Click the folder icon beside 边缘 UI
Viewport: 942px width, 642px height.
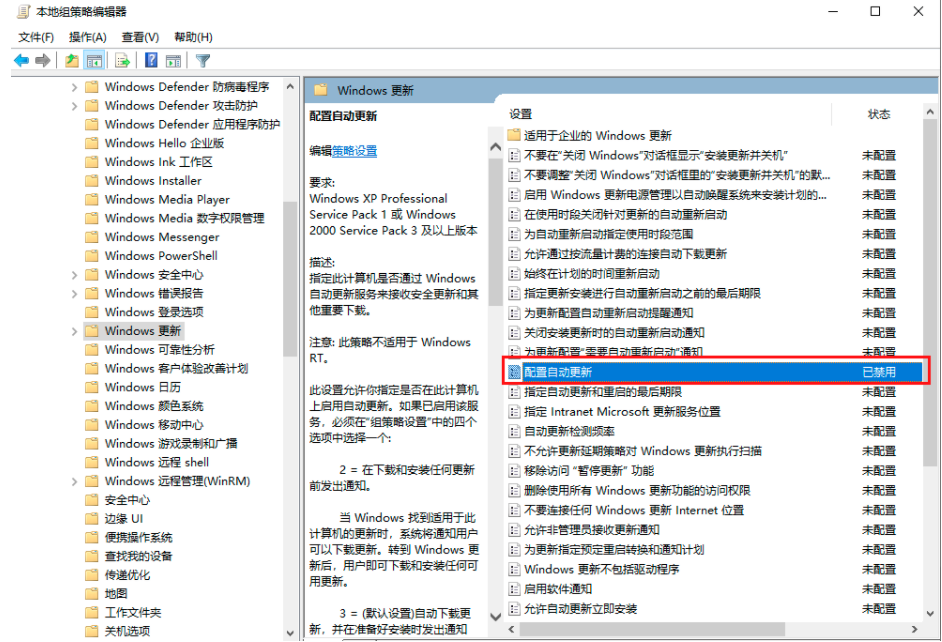point(92,518)
